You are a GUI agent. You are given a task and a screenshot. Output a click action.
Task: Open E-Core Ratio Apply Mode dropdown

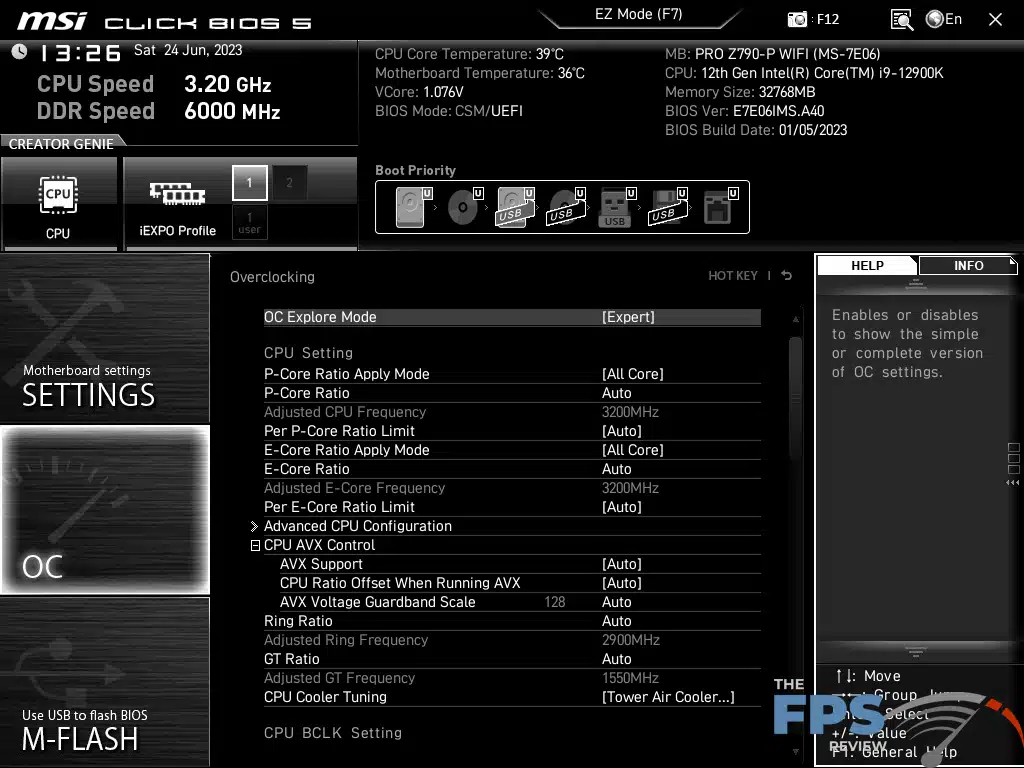point(632,450)
